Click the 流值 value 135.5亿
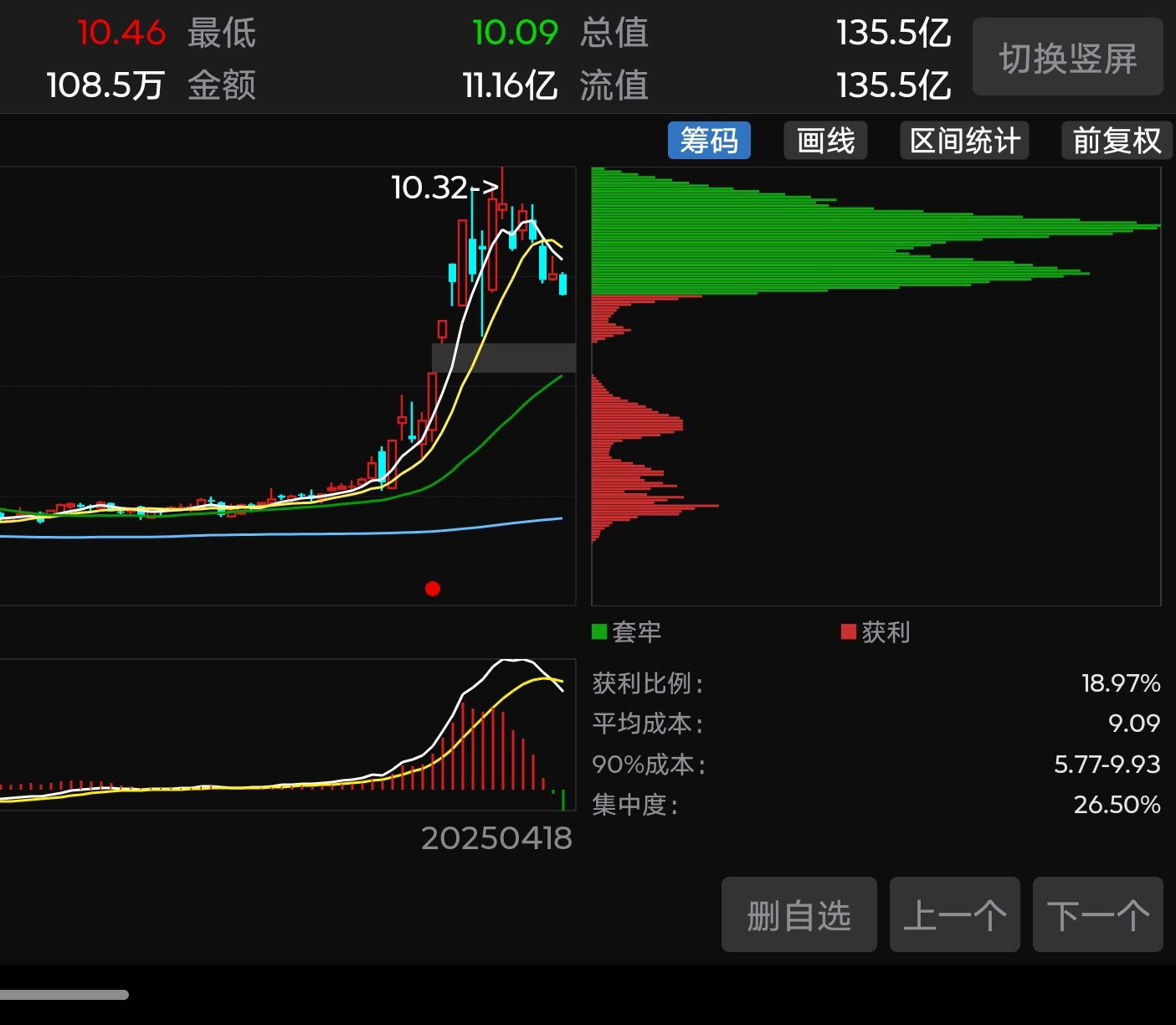 (x=893, y=85)
